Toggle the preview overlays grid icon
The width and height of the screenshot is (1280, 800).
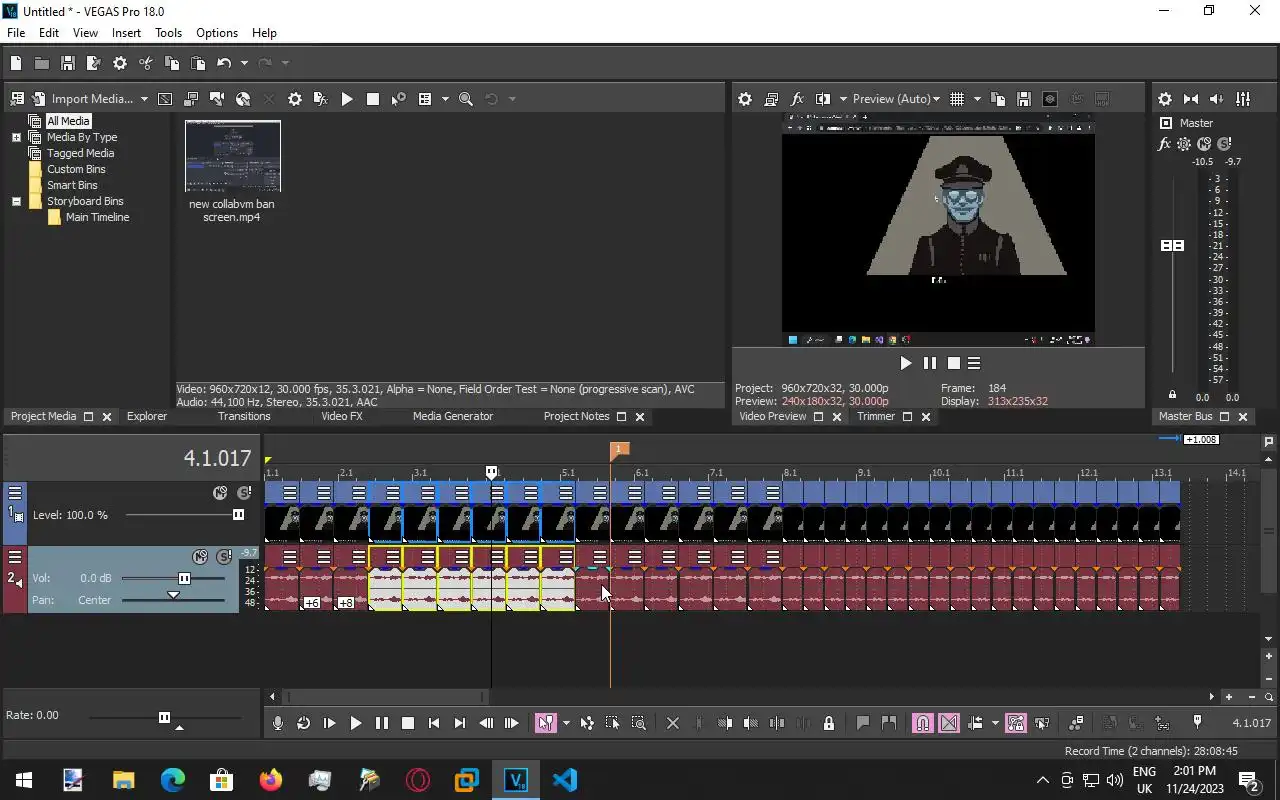[x=957, y=99]
